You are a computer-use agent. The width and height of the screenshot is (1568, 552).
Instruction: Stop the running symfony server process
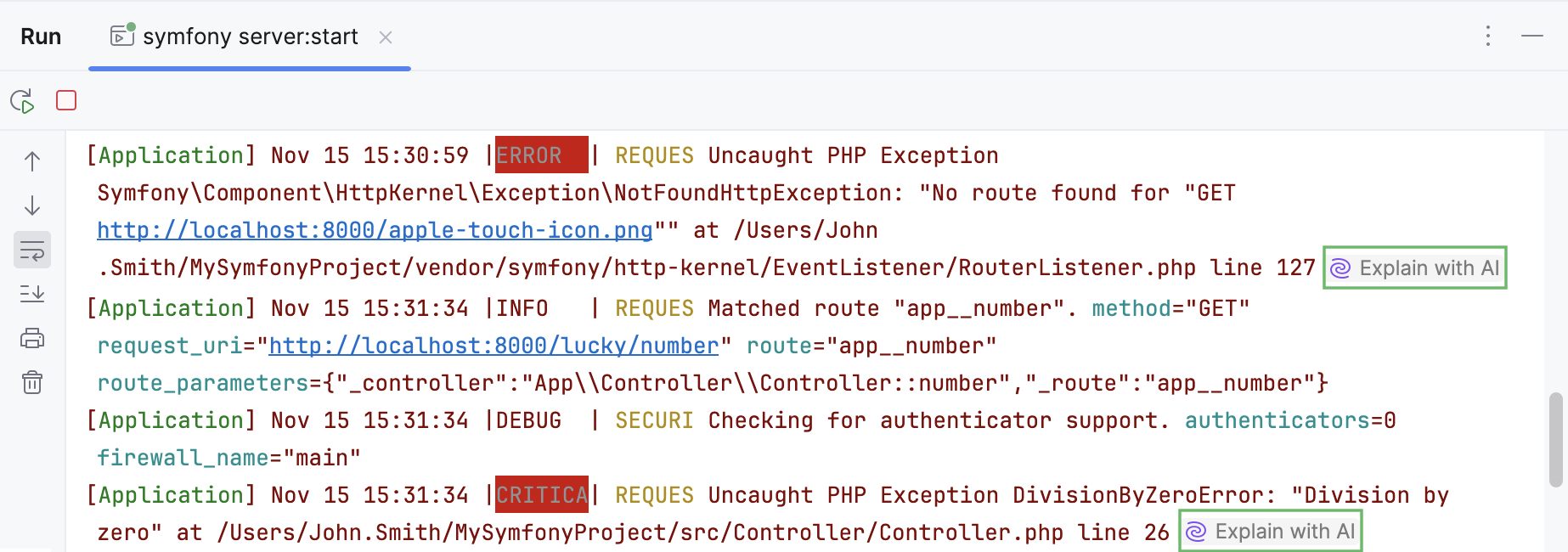click(66, 100)
